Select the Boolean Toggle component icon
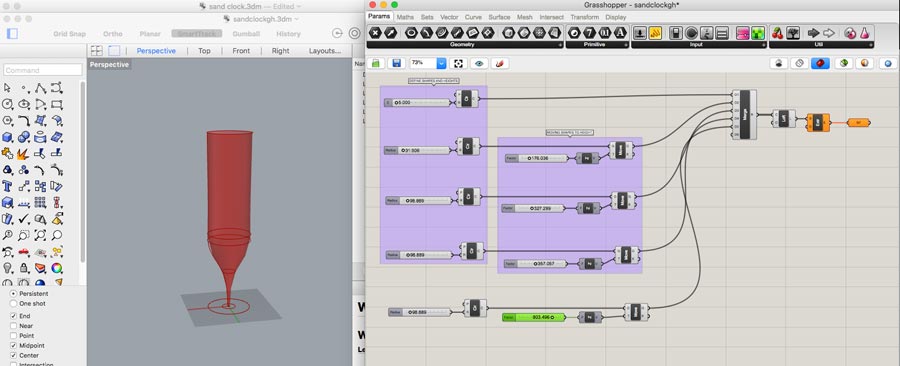 point(676,33)
